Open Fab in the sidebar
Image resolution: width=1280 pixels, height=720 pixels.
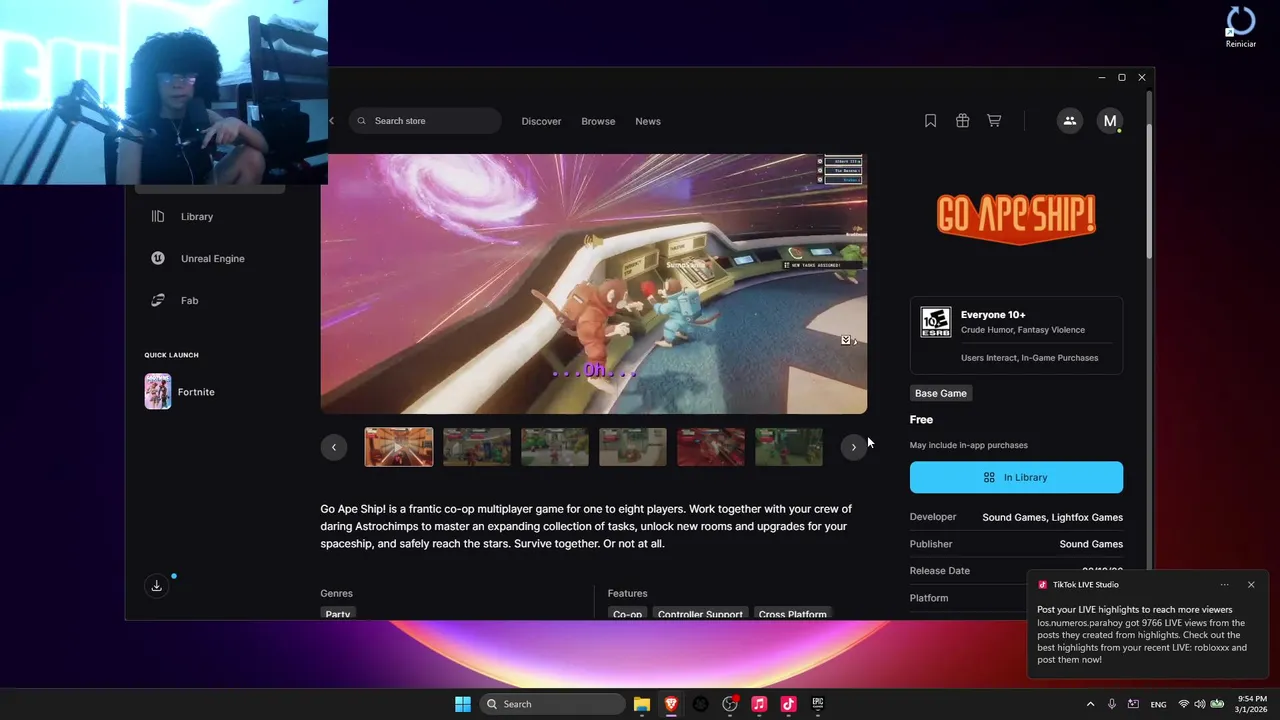[189, 300]
